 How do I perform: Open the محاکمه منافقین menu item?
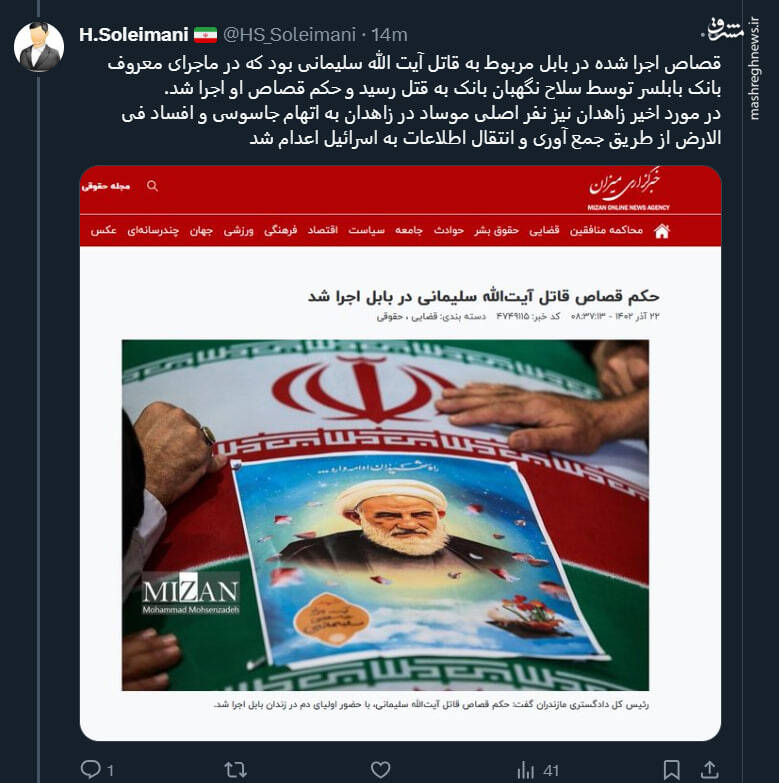pos(606,230)
